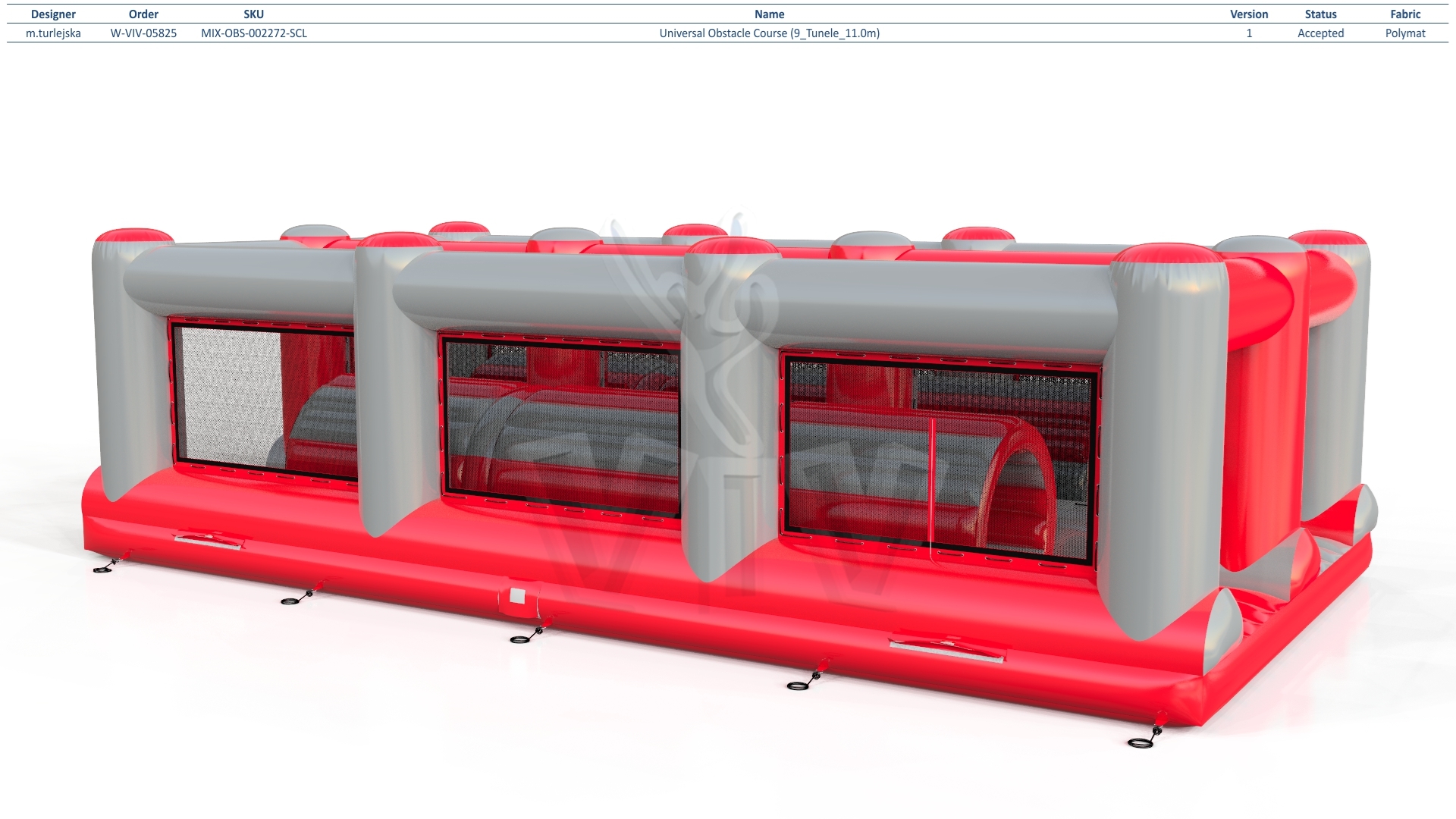
Task: Select the Universal Obstacle Course name text
Action: 769,33
